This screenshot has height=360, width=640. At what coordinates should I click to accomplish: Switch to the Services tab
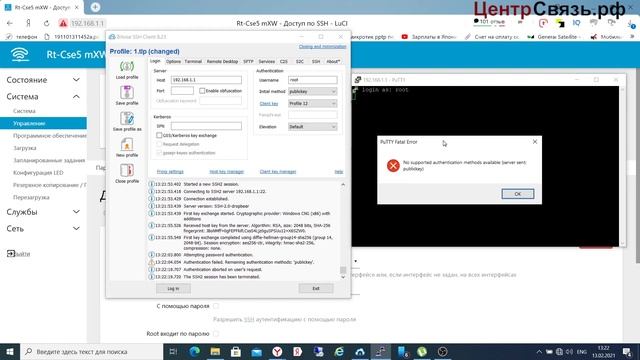267,61
